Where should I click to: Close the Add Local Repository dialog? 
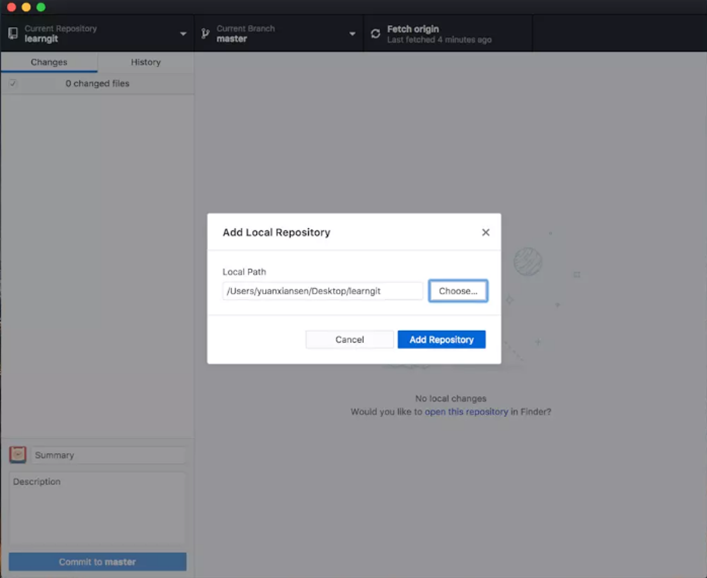(x=486, y=232)
